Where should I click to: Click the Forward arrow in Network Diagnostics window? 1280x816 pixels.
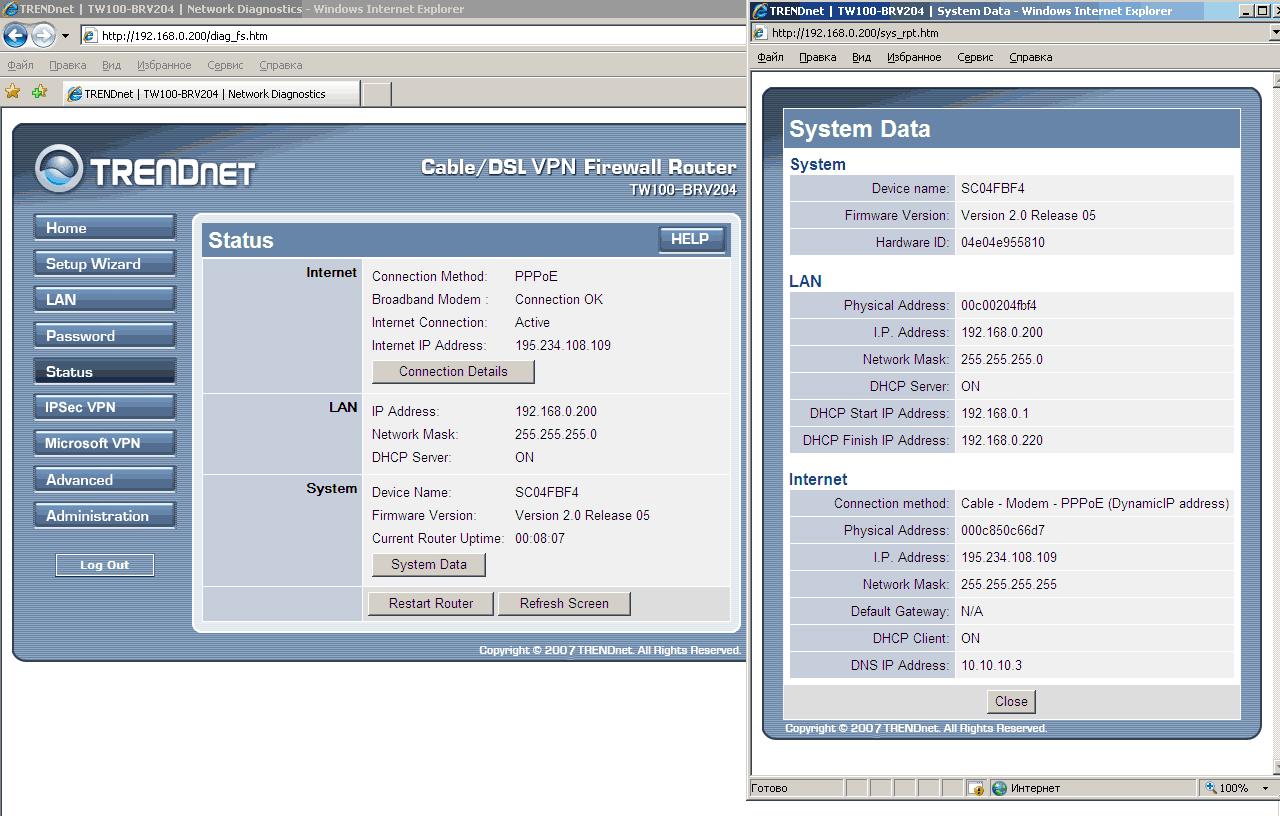43,36
